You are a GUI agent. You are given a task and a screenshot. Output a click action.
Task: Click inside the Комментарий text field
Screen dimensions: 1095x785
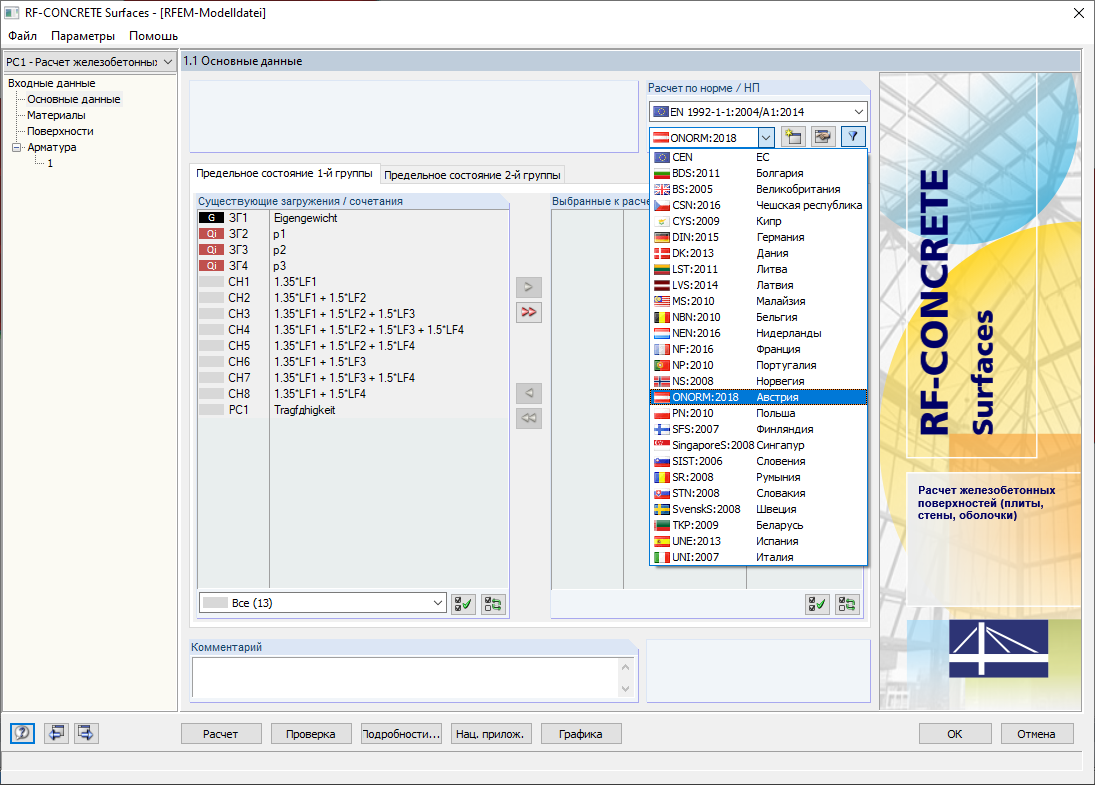point(405,677)
